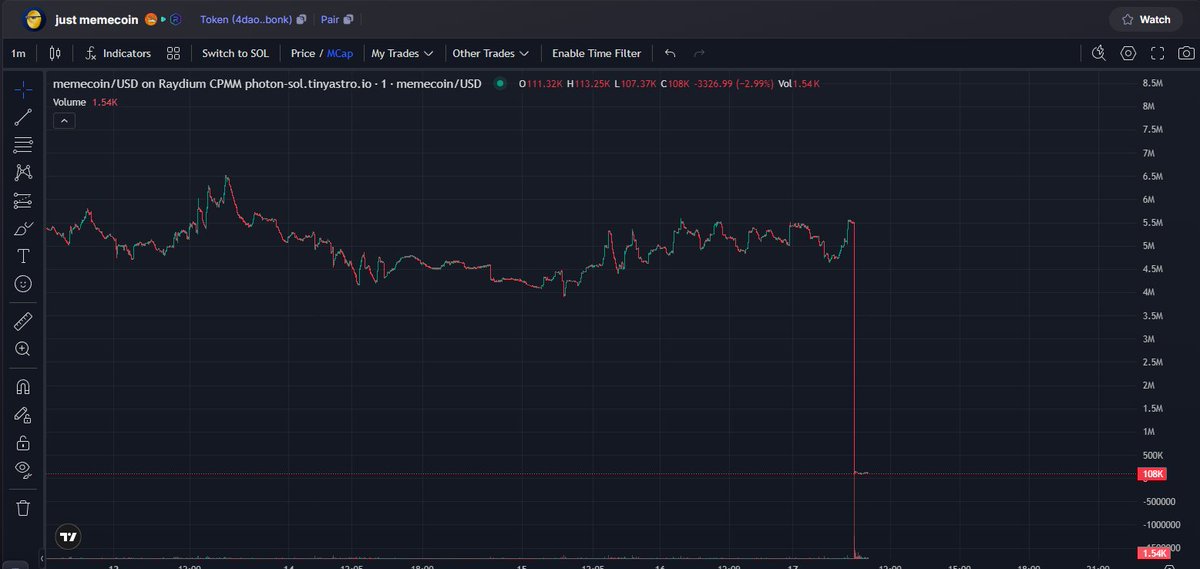Click the just memecoin avatar image
Image resolution: width=1200 pixels, height=569 pixels.
coord(35,19)
